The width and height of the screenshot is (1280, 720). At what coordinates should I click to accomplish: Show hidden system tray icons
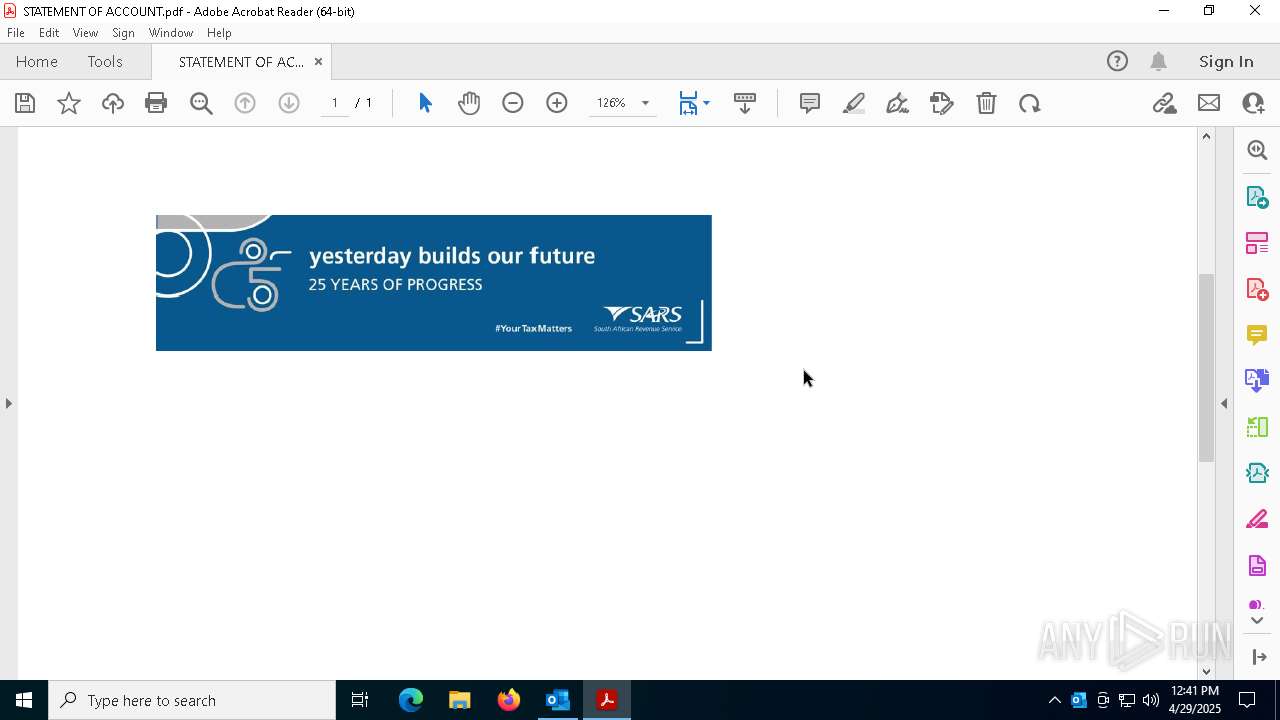pos(1054,700)
